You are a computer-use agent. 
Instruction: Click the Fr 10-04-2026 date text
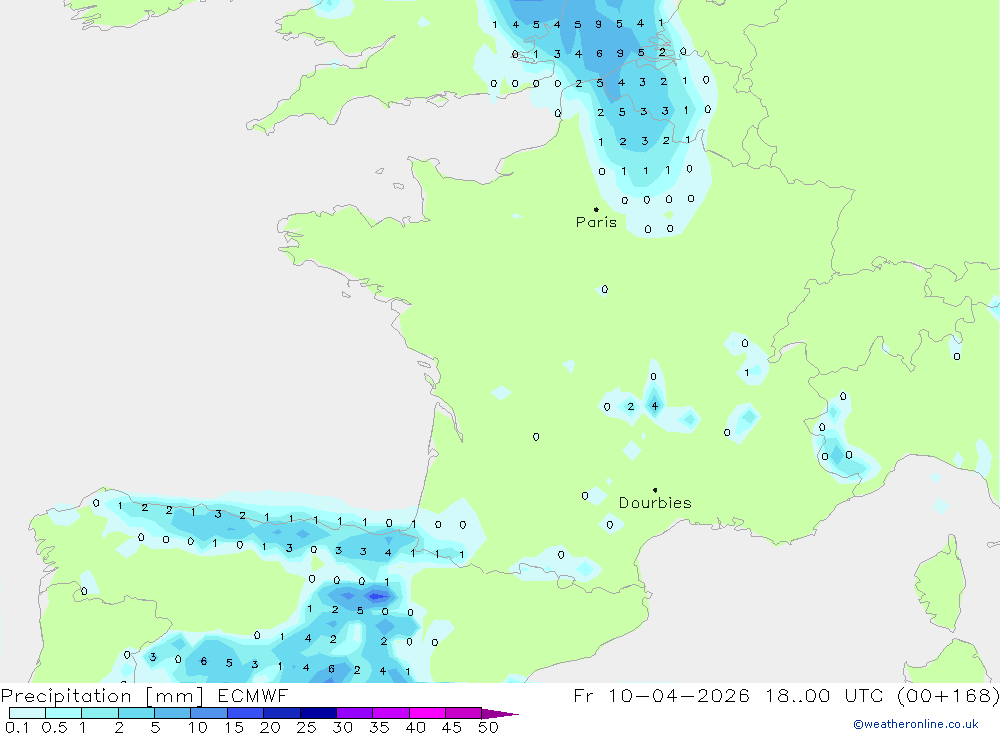pos(661,695)
